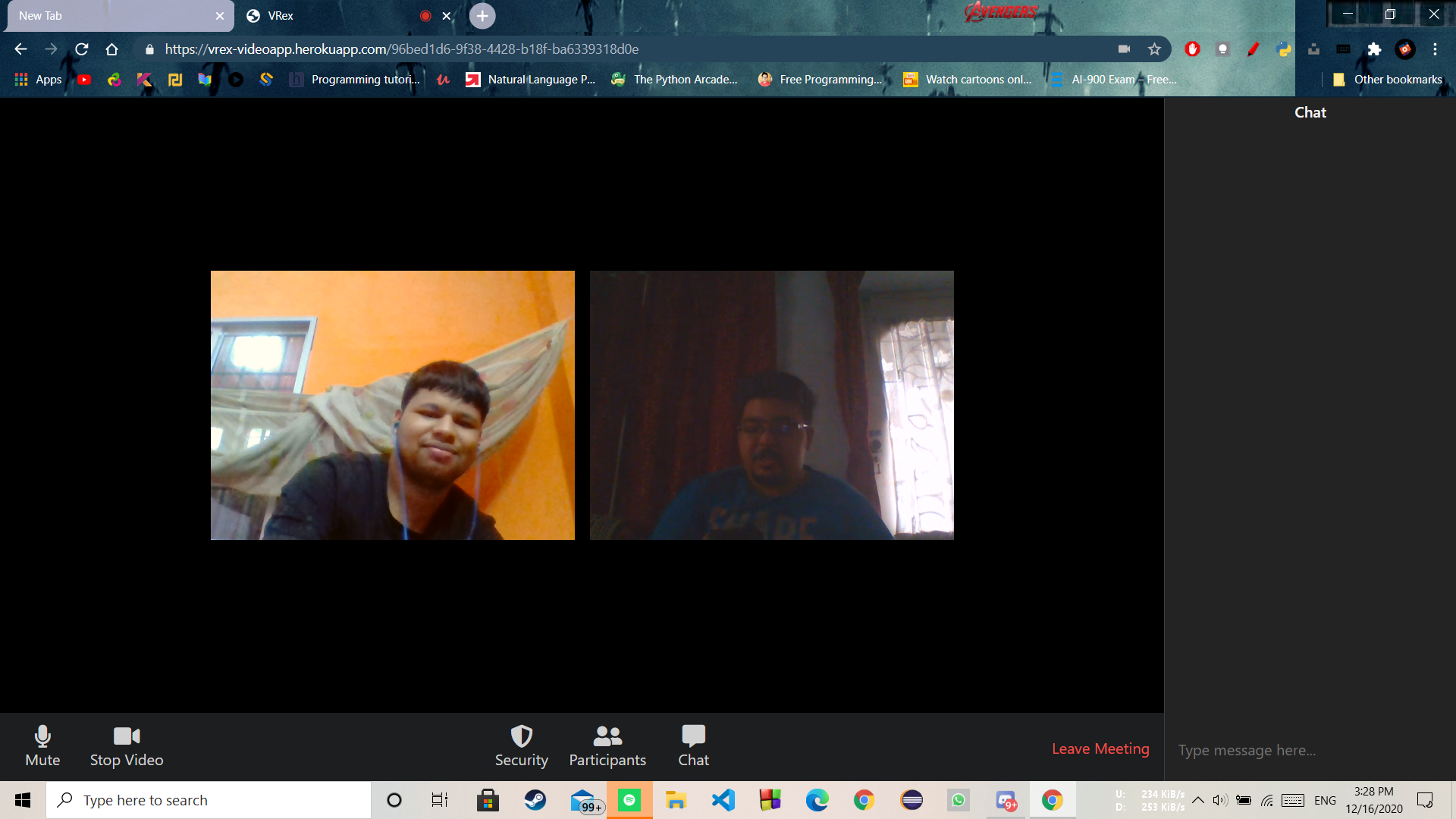The width and height of the screenshot is (1456, 819).
Task: Select the VRex browser tab
Action: pos(334,16)
